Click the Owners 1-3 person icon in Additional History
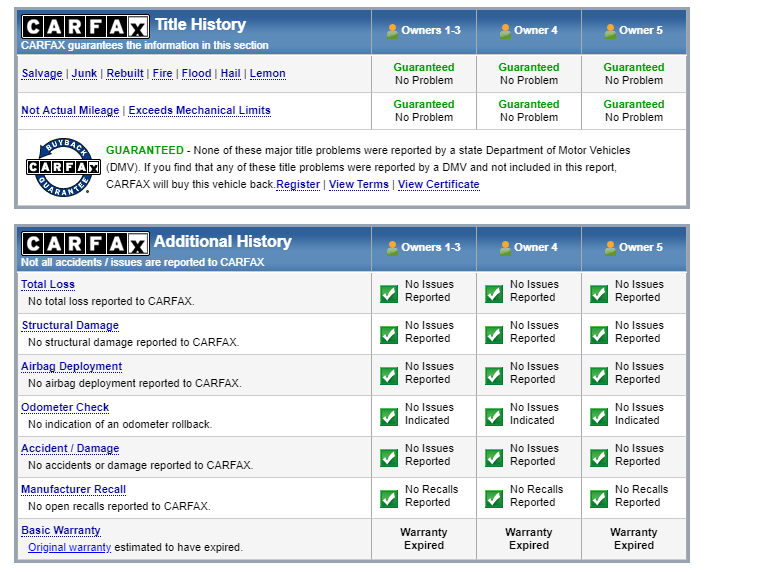 point(392,248)
